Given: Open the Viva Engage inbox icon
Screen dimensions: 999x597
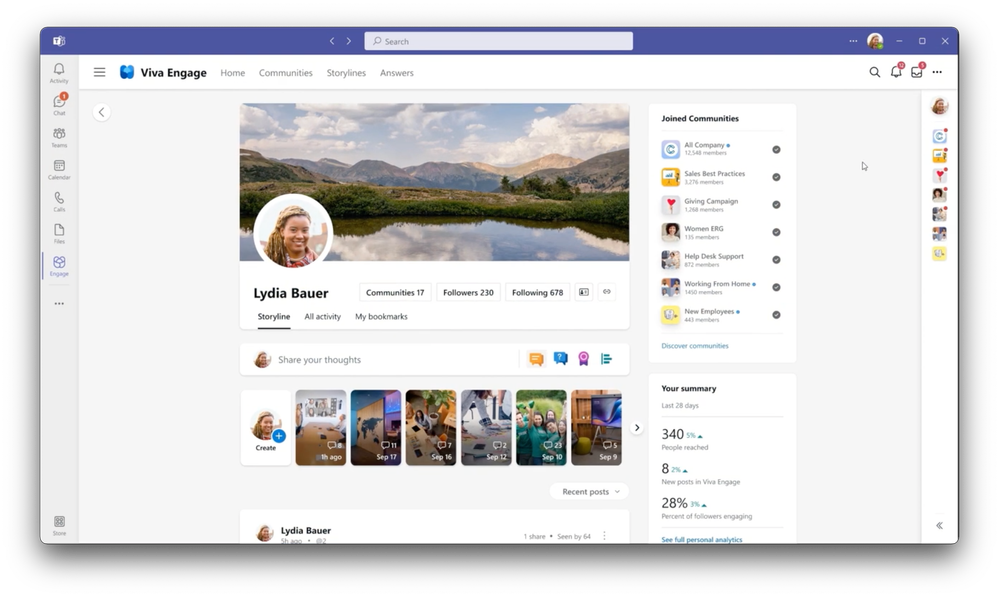Looking at the screenshot, I should pyautogui.click(x=917, y=71).
